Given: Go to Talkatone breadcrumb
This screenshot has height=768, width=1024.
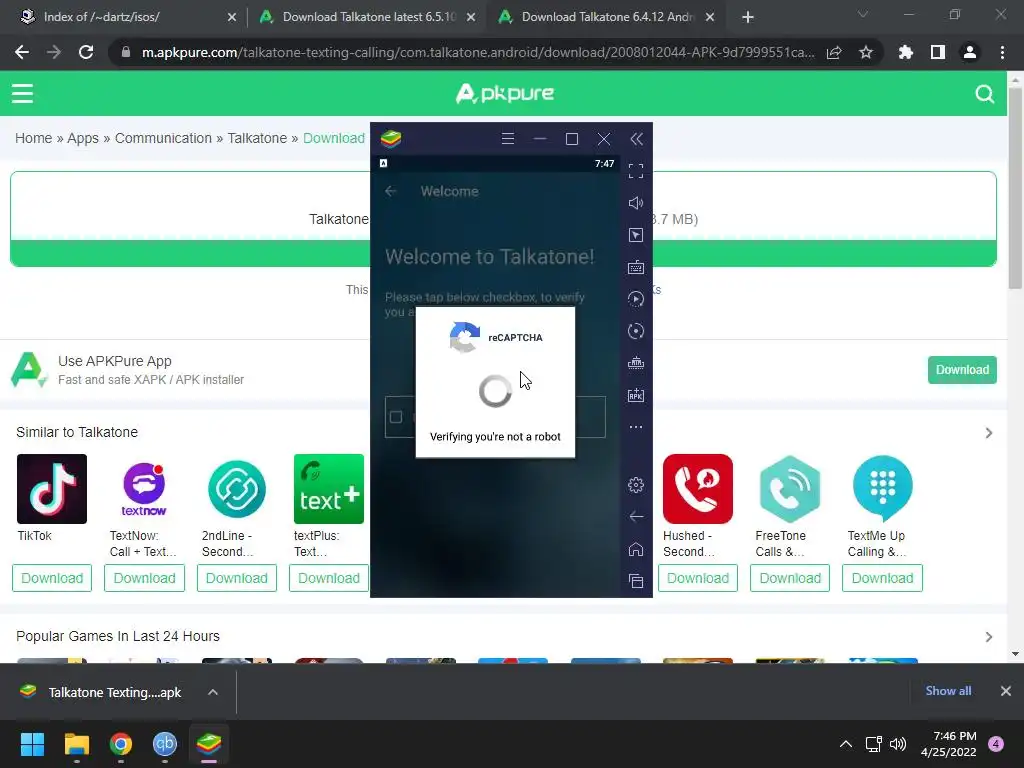Looking at the screenshot, I should click(x=257, y=138).
